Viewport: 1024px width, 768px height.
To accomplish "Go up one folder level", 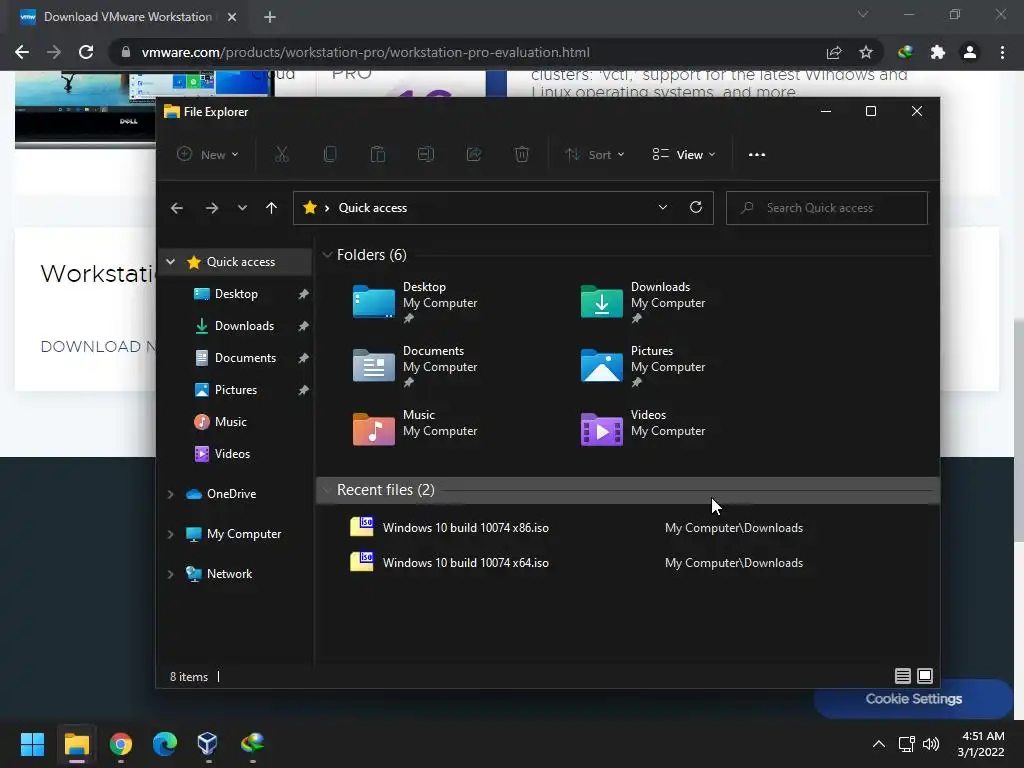I will tap(271, 208).
